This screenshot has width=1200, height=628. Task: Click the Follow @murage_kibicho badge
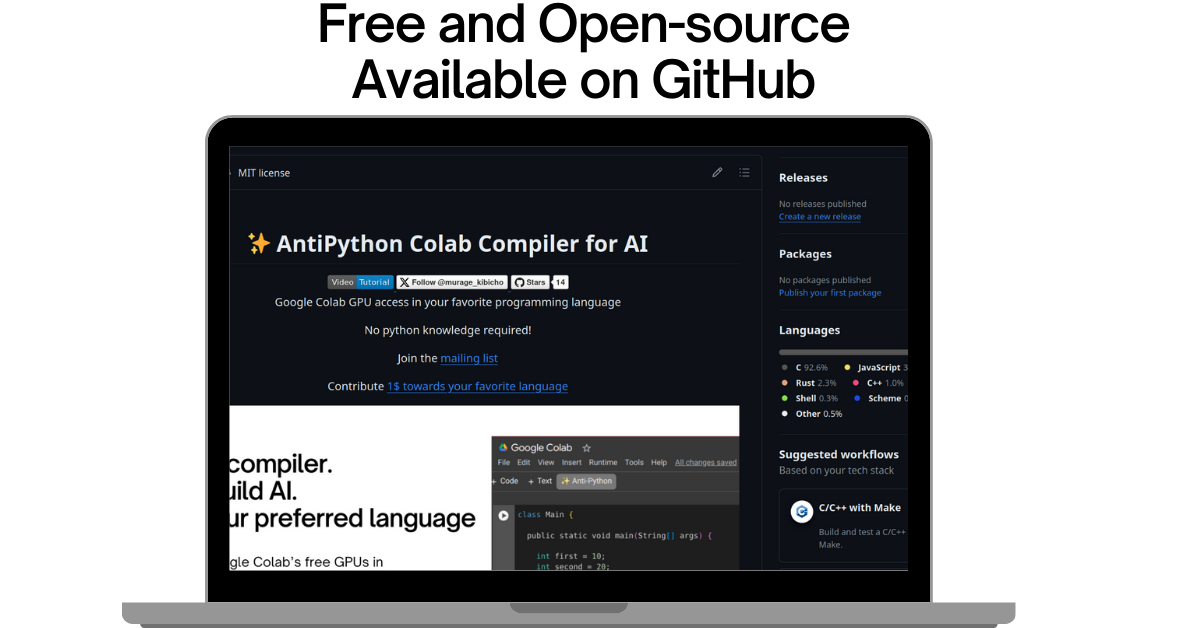coord(452,282)
